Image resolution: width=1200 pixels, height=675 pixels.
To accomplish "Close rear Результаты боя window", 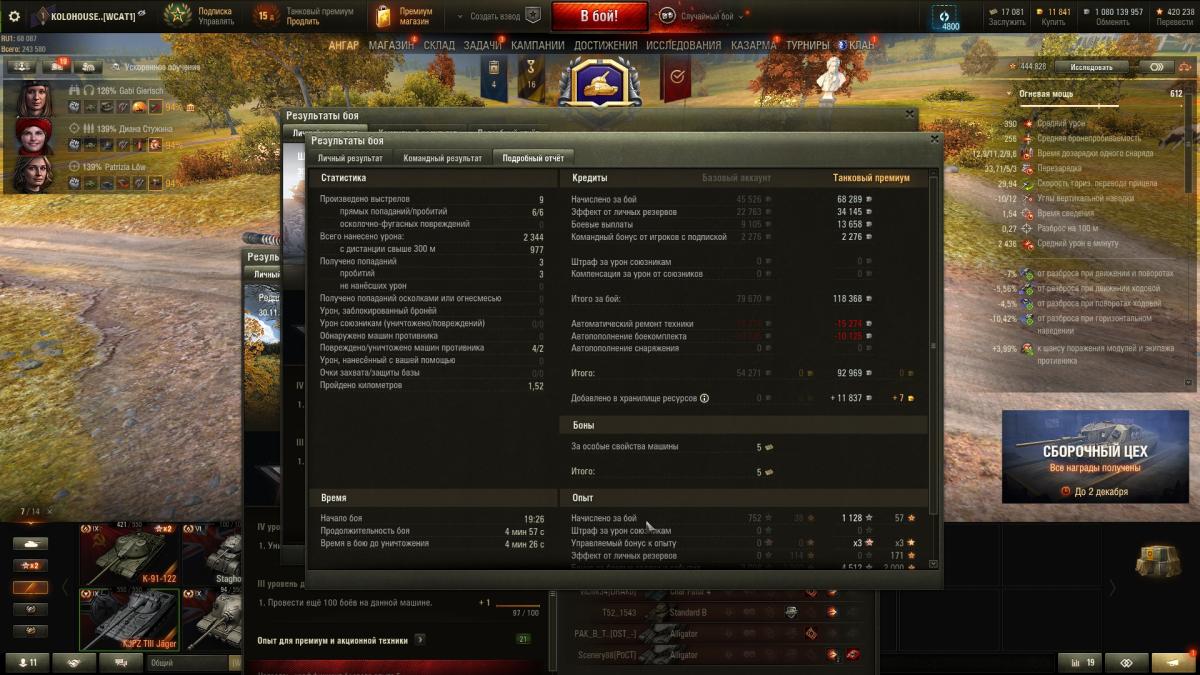I will click(x=910, y=114).
